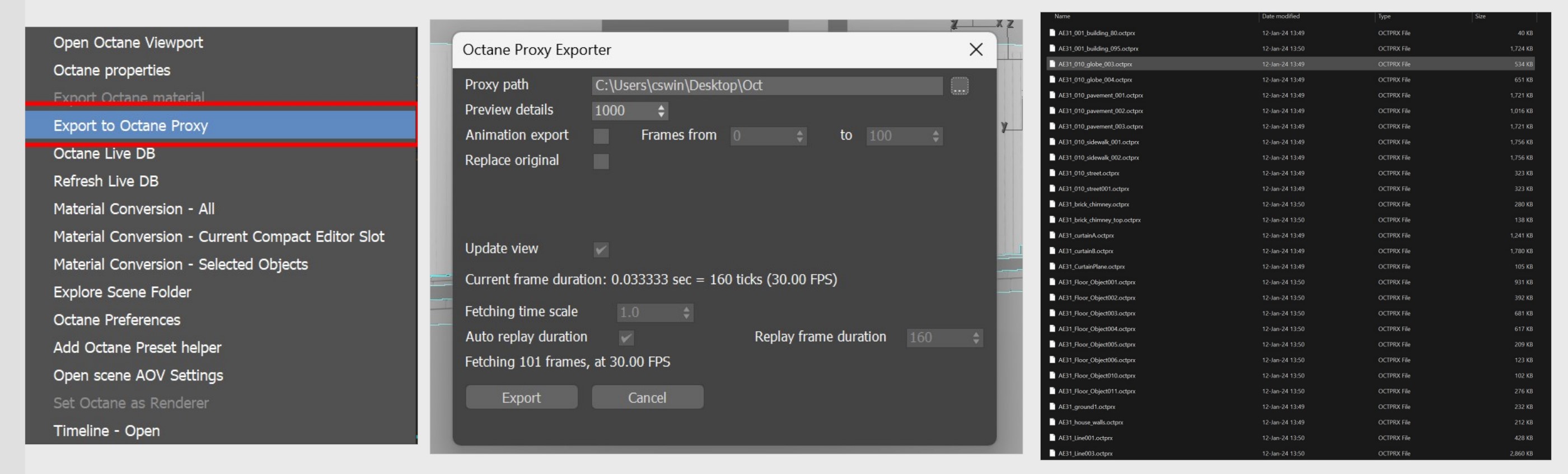Click the file icon of AE31_010_sidewalk_002.octprx
The width and height of the screenshot is (1568, 474).
tap(1052, 158)
